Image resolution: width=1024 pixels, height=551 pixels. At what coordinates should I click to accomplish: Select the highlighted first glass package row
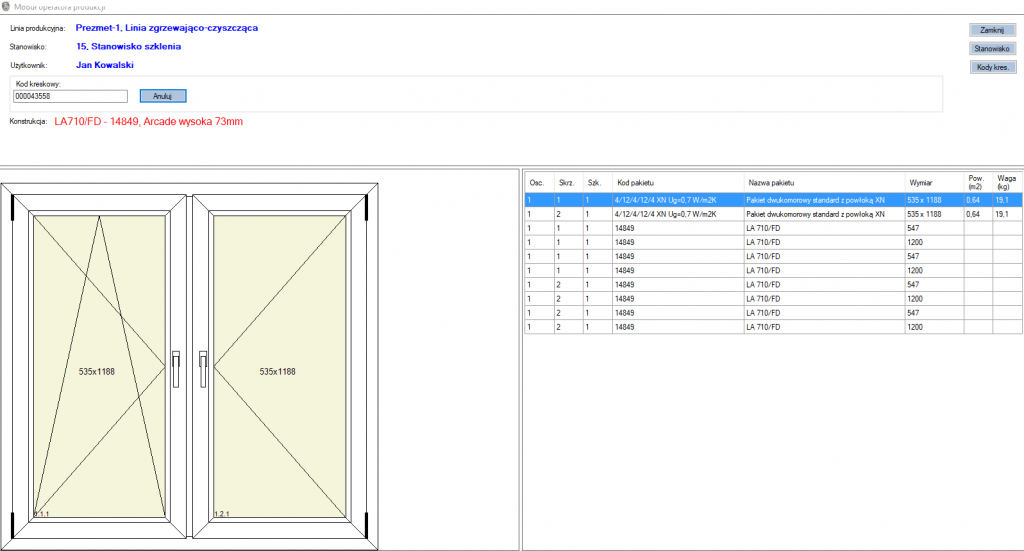(x=773, y=200)
